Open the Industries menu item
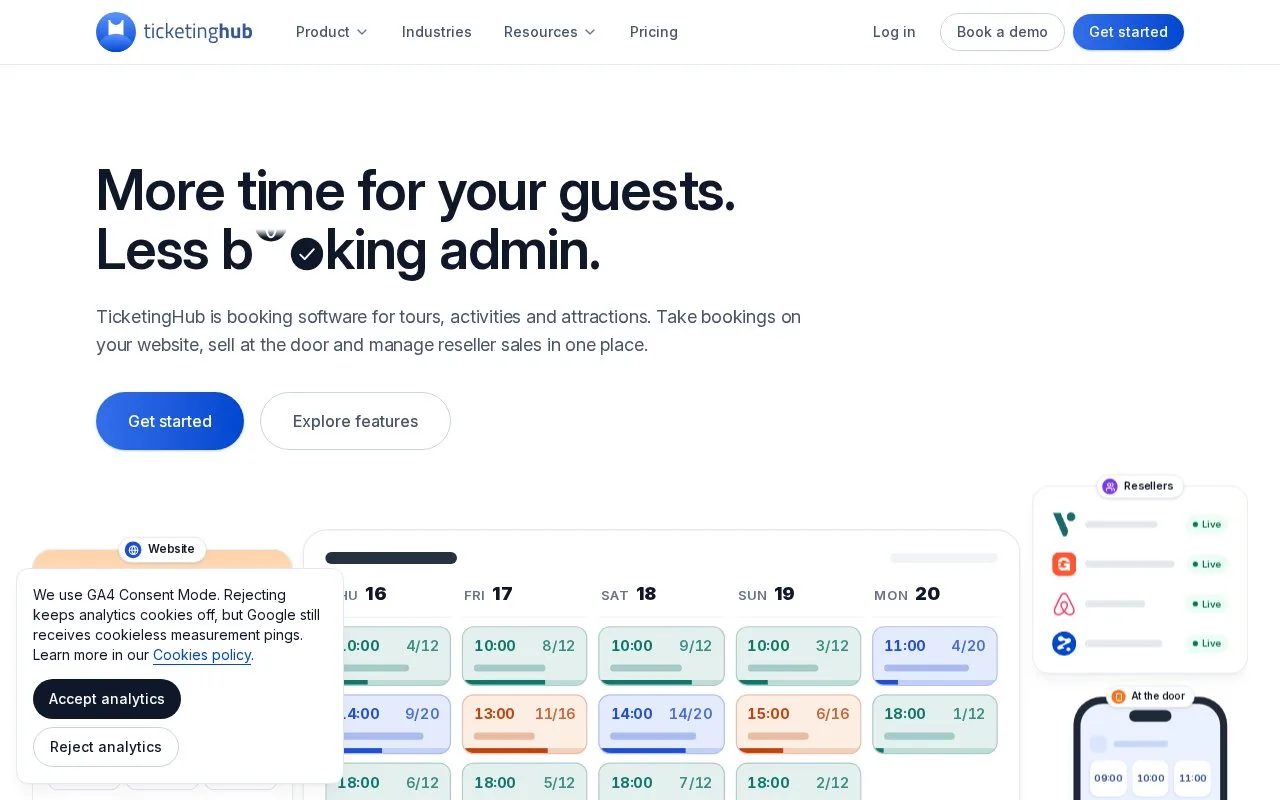The width and height of the screenshot is (1280, 800). pyautogui.click(x=437, y=32)
